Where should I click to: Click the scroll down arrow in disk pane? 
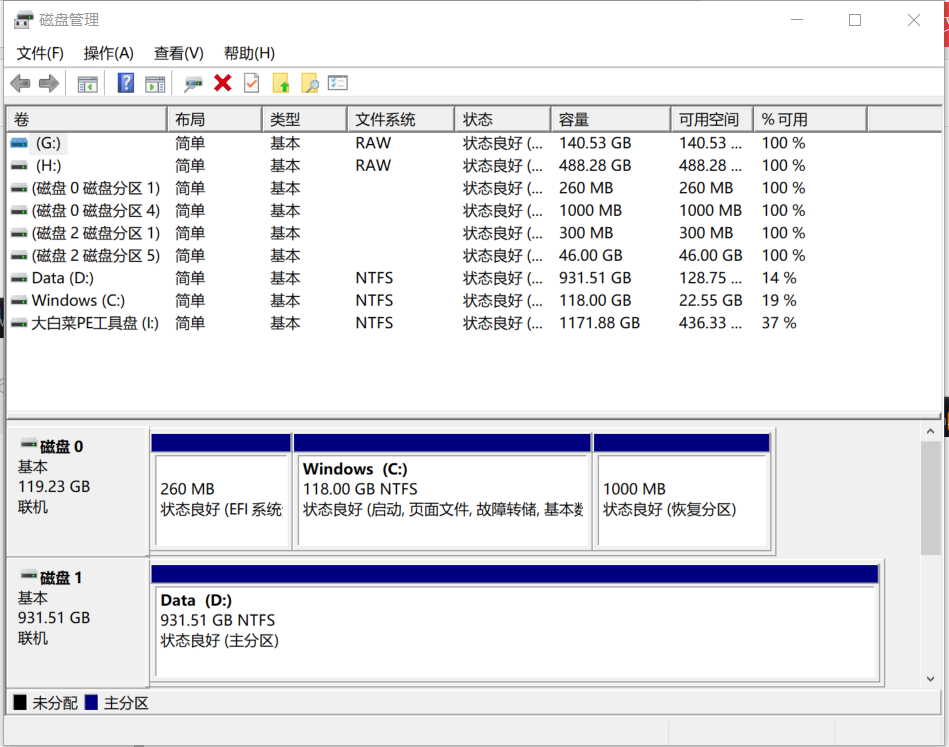930,679
